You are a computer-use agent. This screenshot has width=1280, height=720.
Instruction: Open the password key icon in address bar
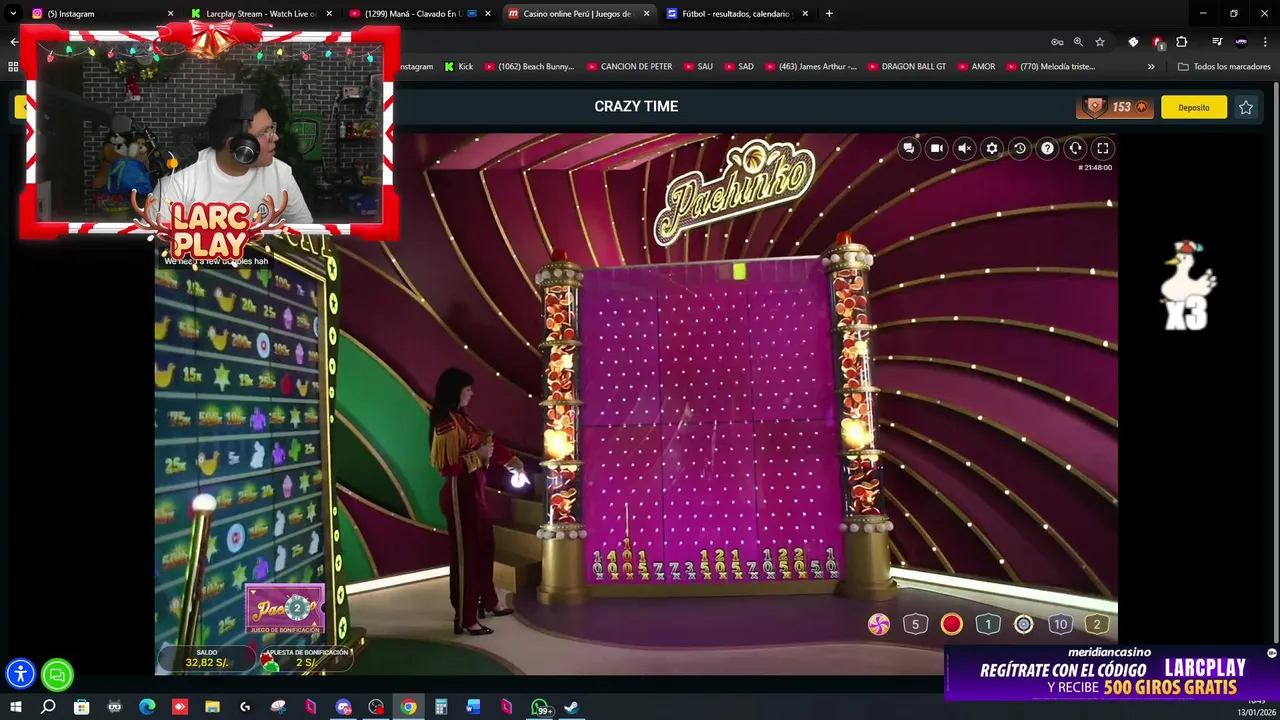(1057, 42)
